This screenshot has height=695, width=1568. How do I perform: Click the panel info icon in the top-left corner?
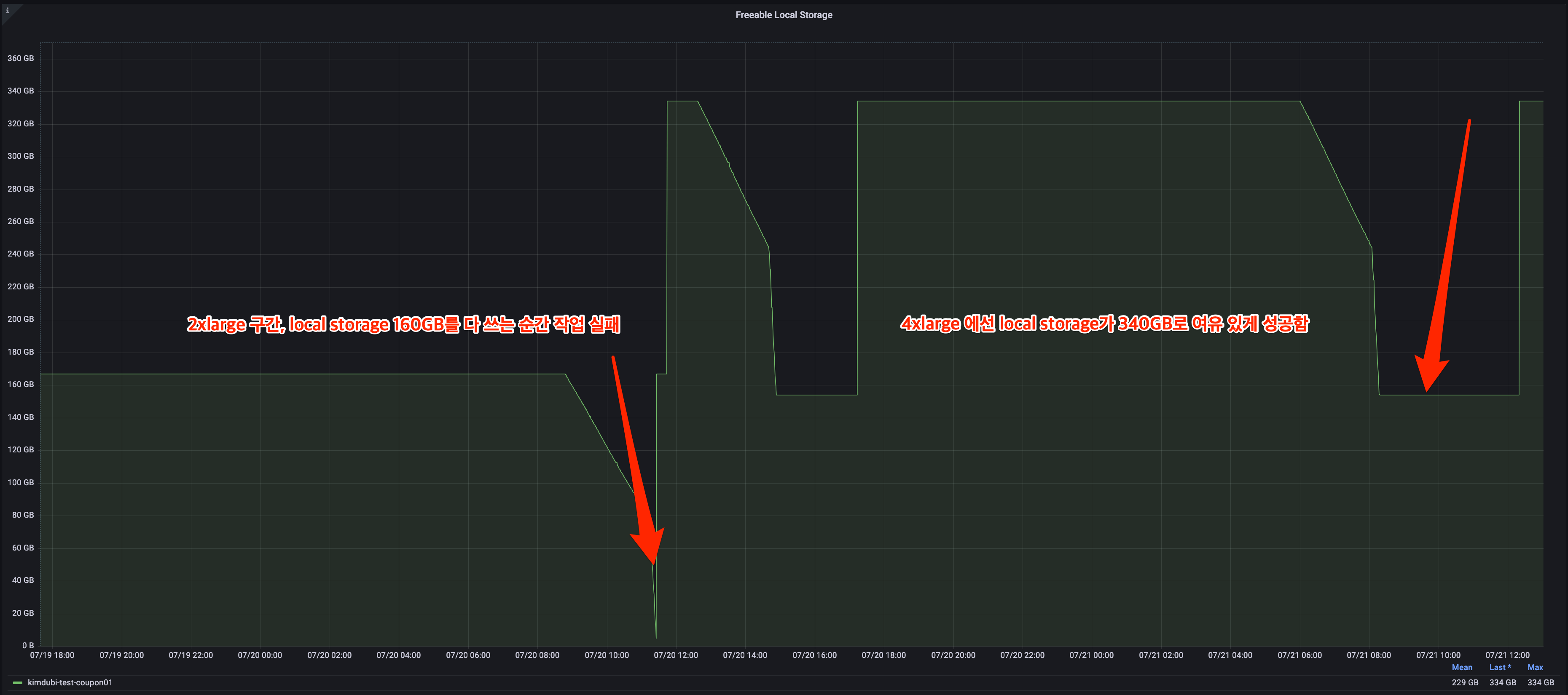click(x=7, y=11)
